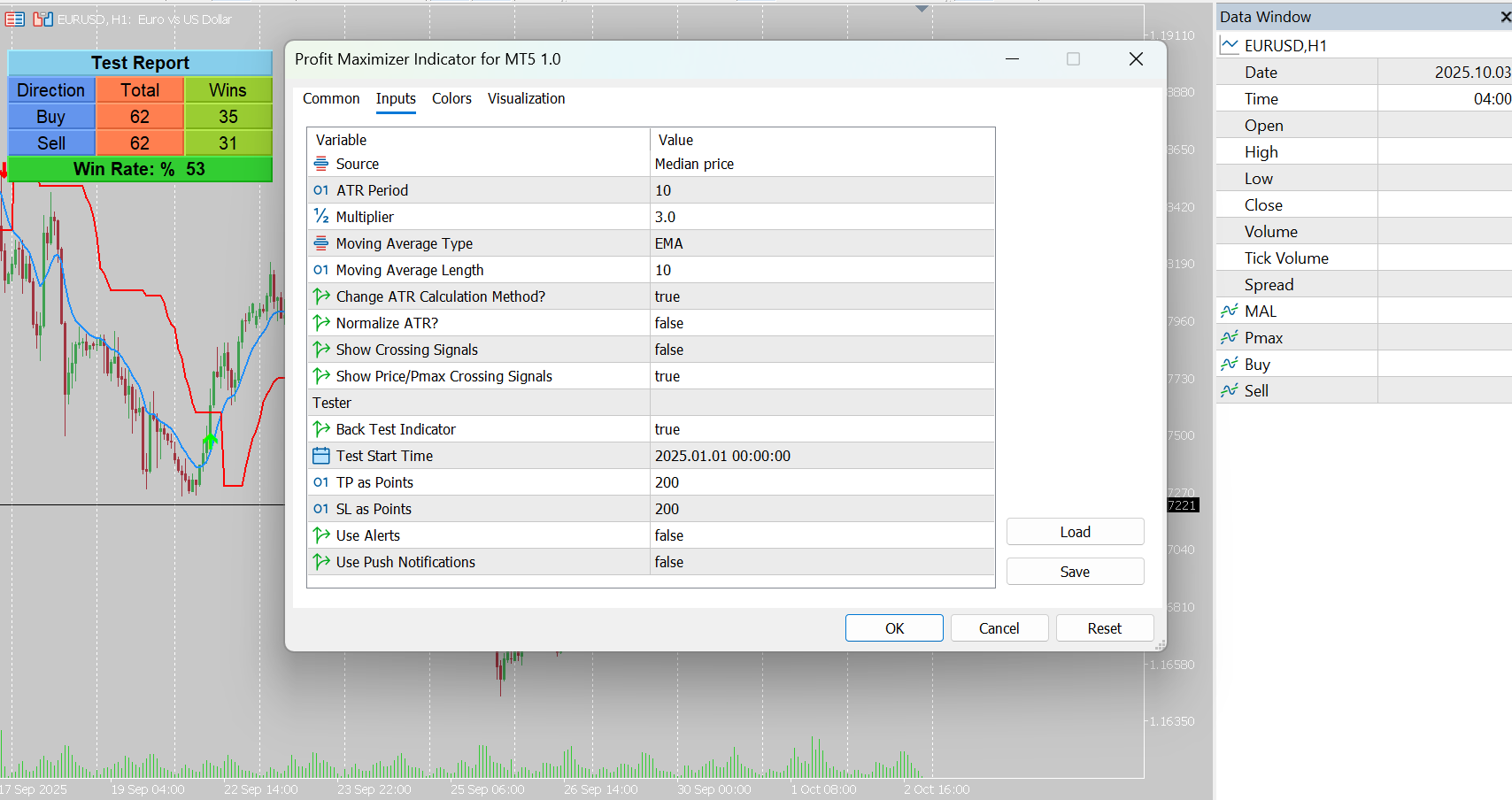
Task: Click the Moving Average Length row icon
Action: 321,270
